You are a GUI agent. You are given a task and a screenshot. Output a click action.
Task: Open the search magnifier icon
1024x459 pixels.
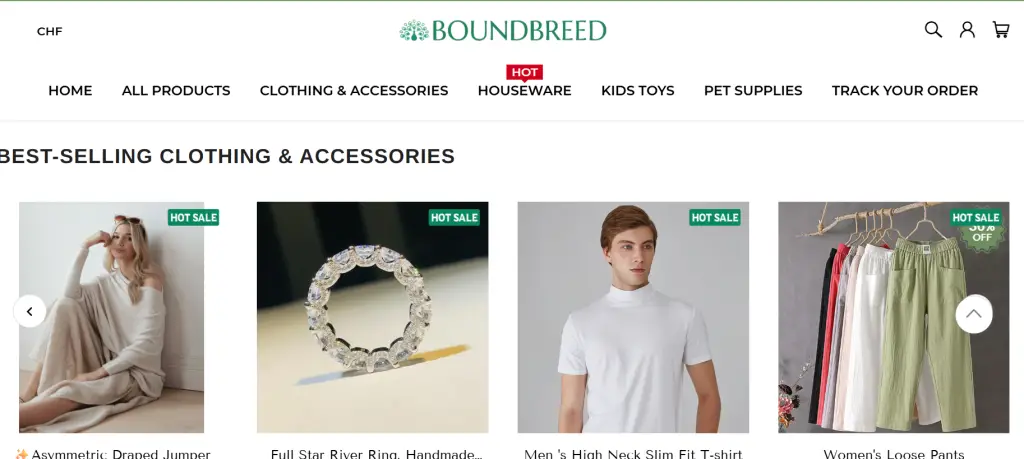pyautogui.click(x=933, y=29)
